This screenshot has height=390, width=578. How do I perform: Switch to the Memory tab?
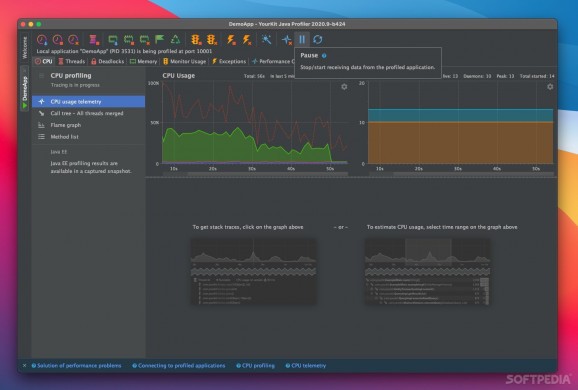coord(143,61)
